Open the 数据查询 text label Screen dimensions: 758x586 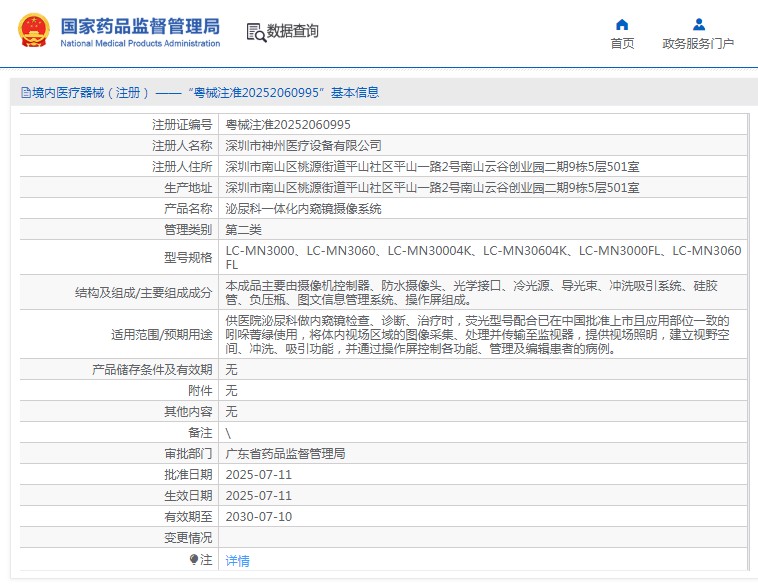(293, 32)
